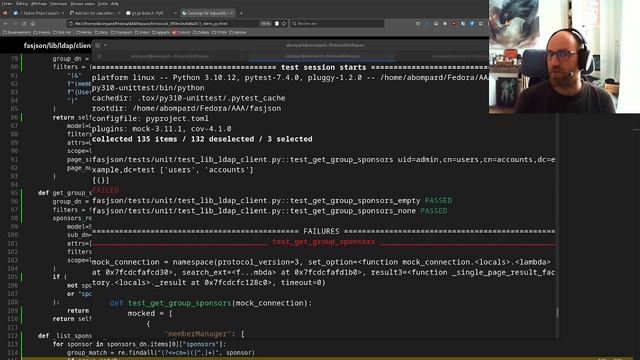The image size is (640, 360).
Task: Click PASSED next to test_get_group_sponsors_empty
Action: pos(438,200)
